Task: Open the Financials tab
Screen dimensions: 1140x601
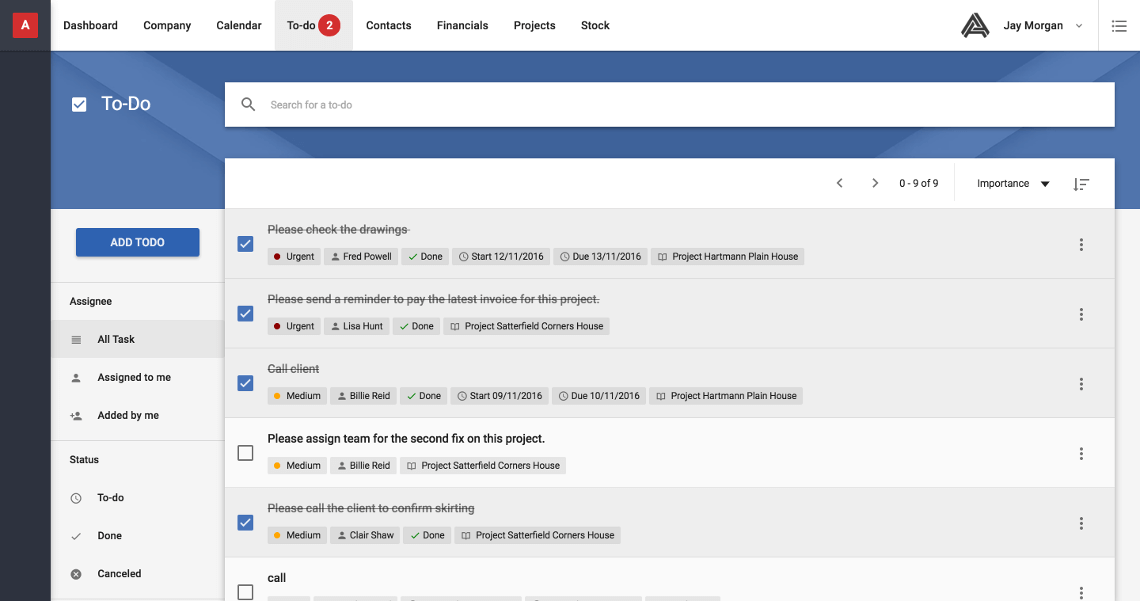Action: point(462,25)
